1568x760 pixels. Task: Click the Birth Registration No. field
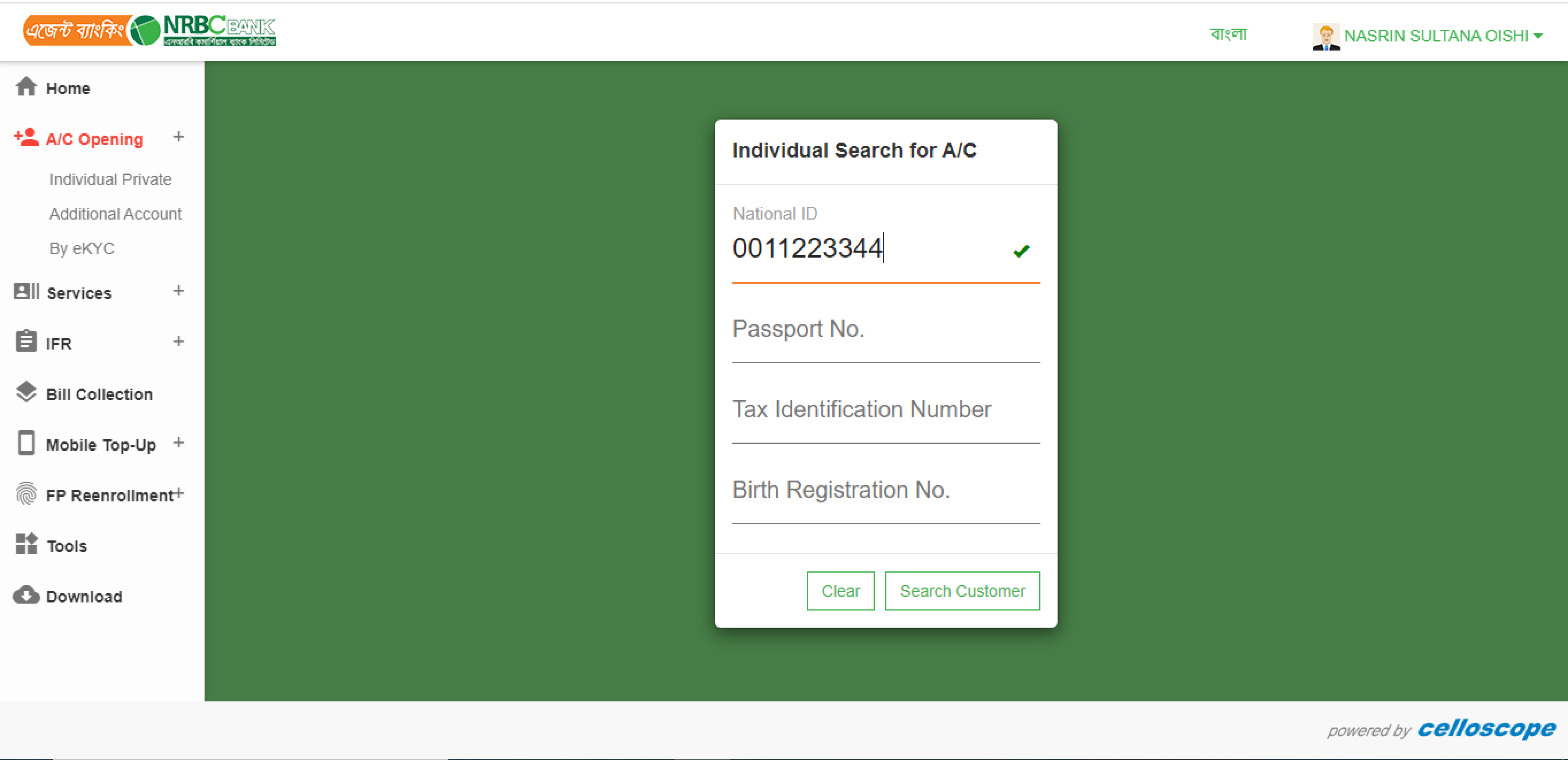(x=886, y=490)
